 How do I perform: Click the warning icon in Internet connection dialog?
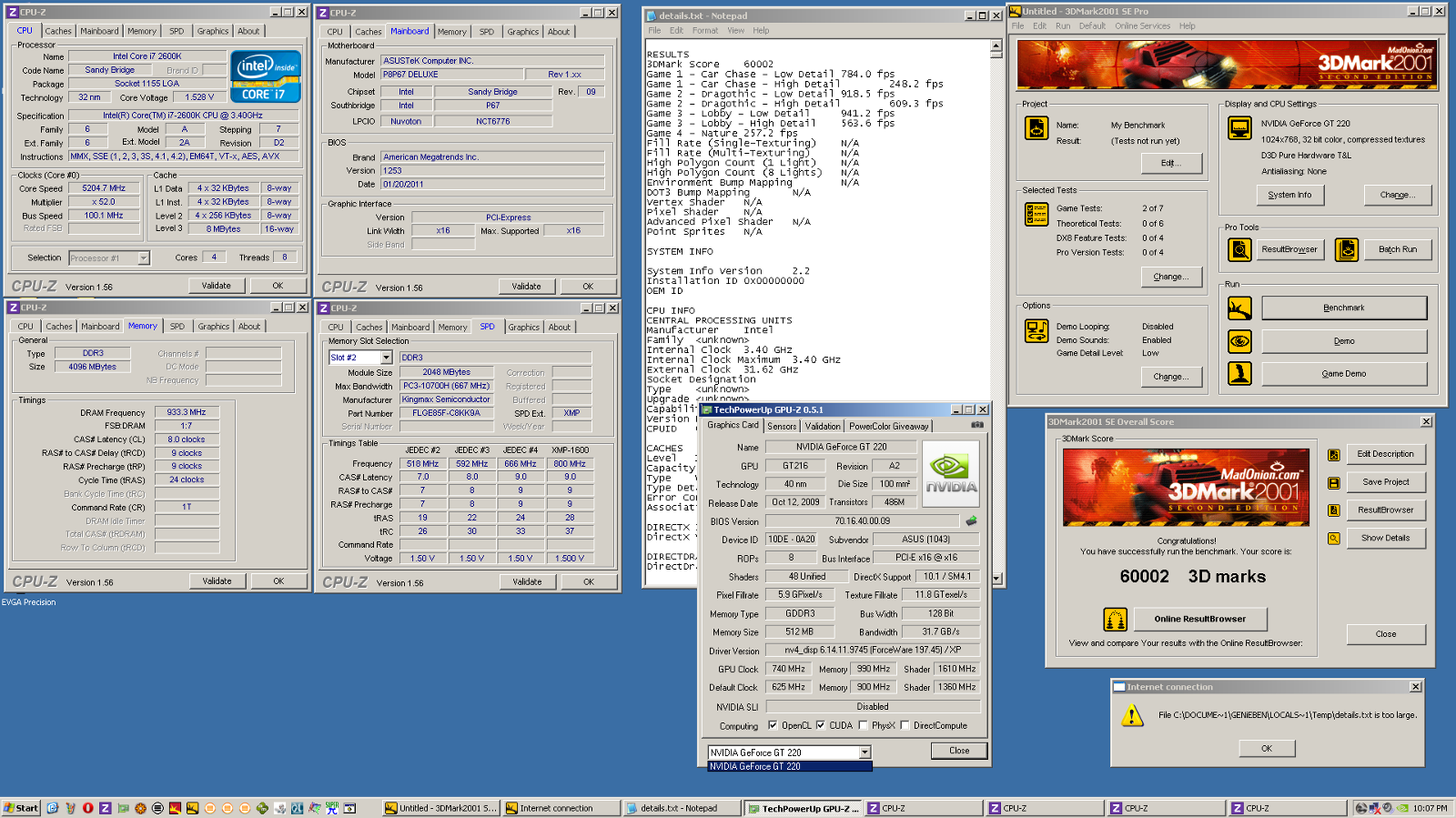[x=1132, y=716]
